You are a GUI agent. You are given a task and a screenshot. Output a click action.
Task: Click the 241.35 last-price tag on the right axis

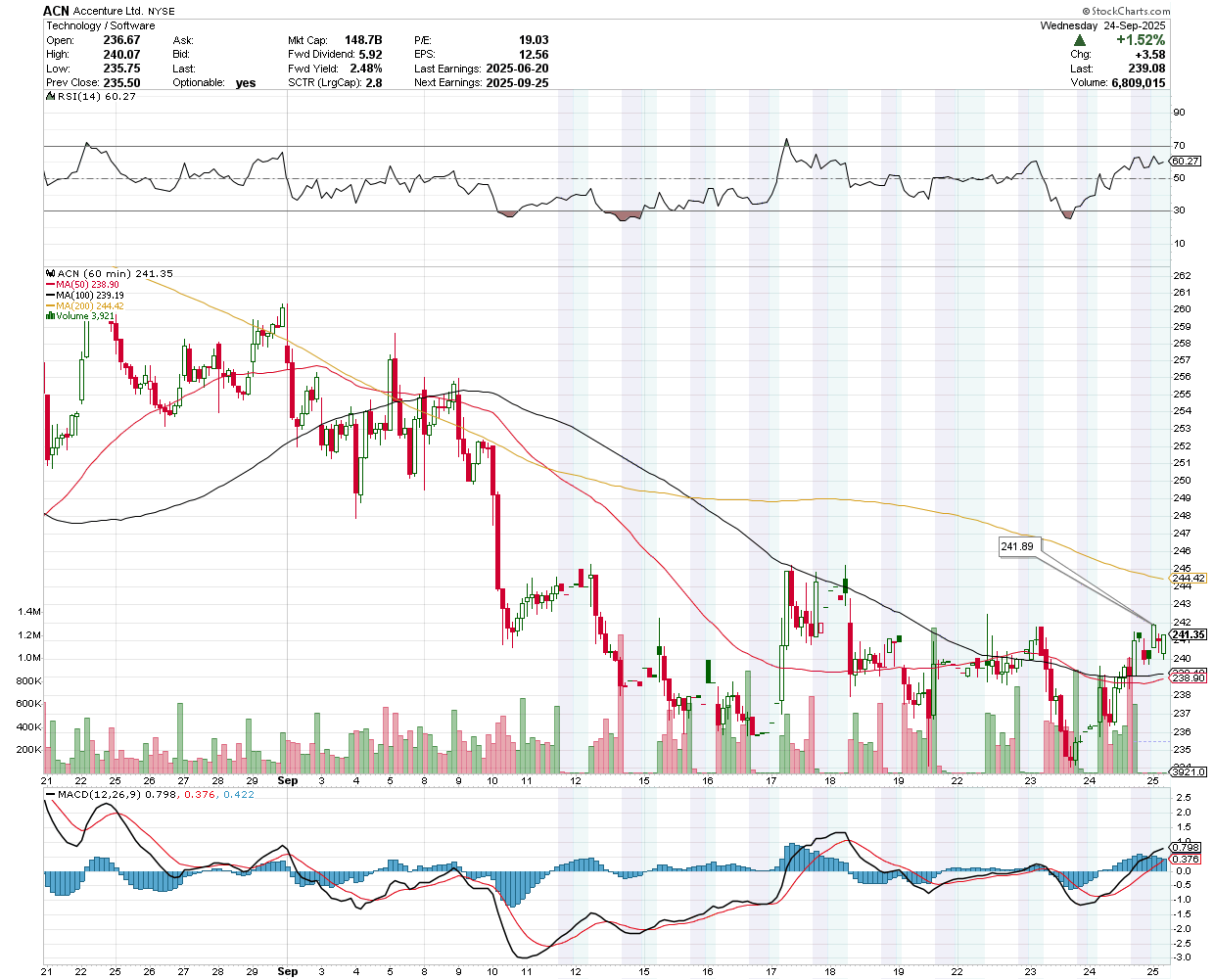[x=1188, y=634]
